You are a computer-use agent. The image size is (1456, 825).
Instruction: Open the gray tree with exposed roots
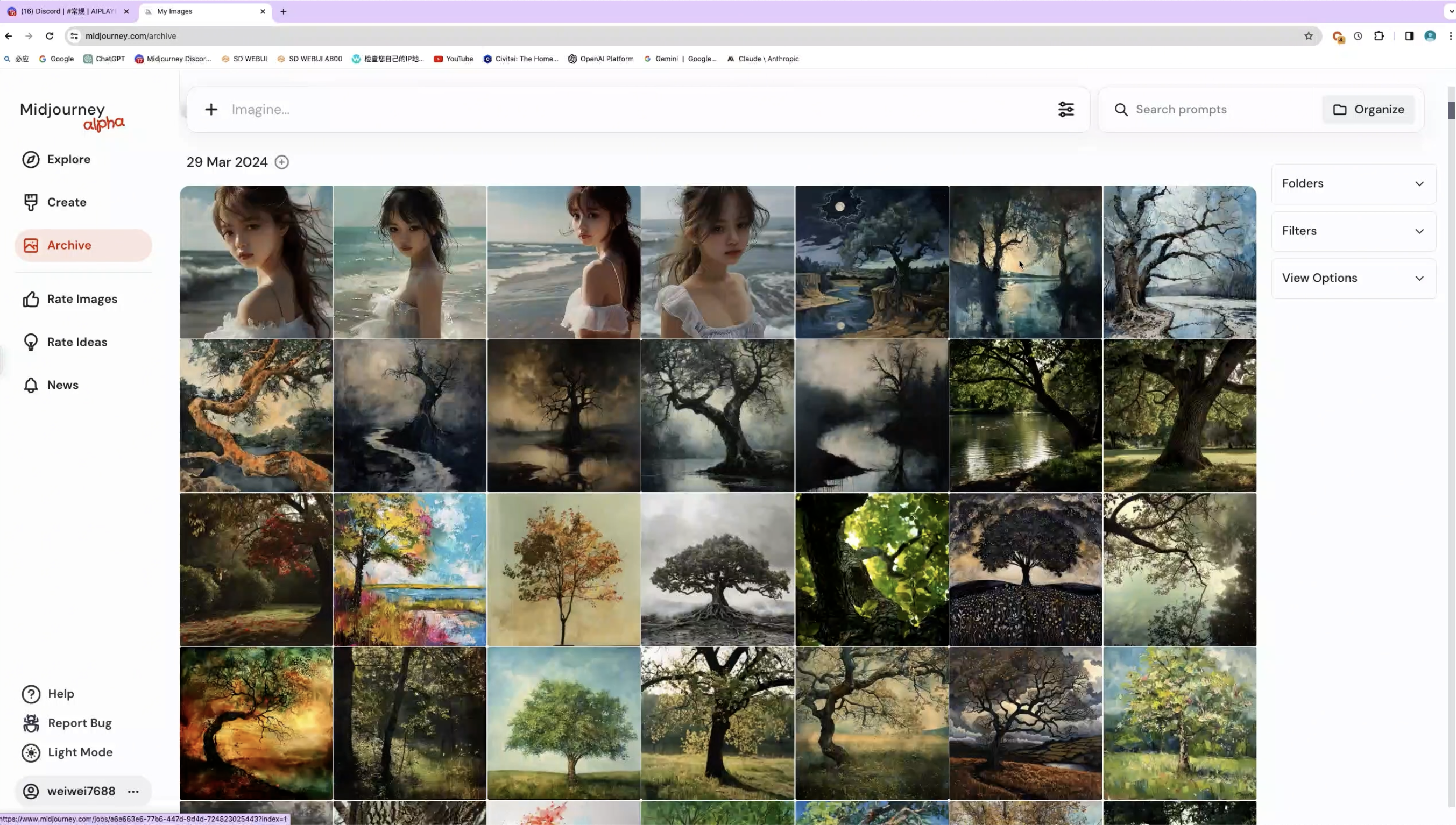tap(718, 570)
